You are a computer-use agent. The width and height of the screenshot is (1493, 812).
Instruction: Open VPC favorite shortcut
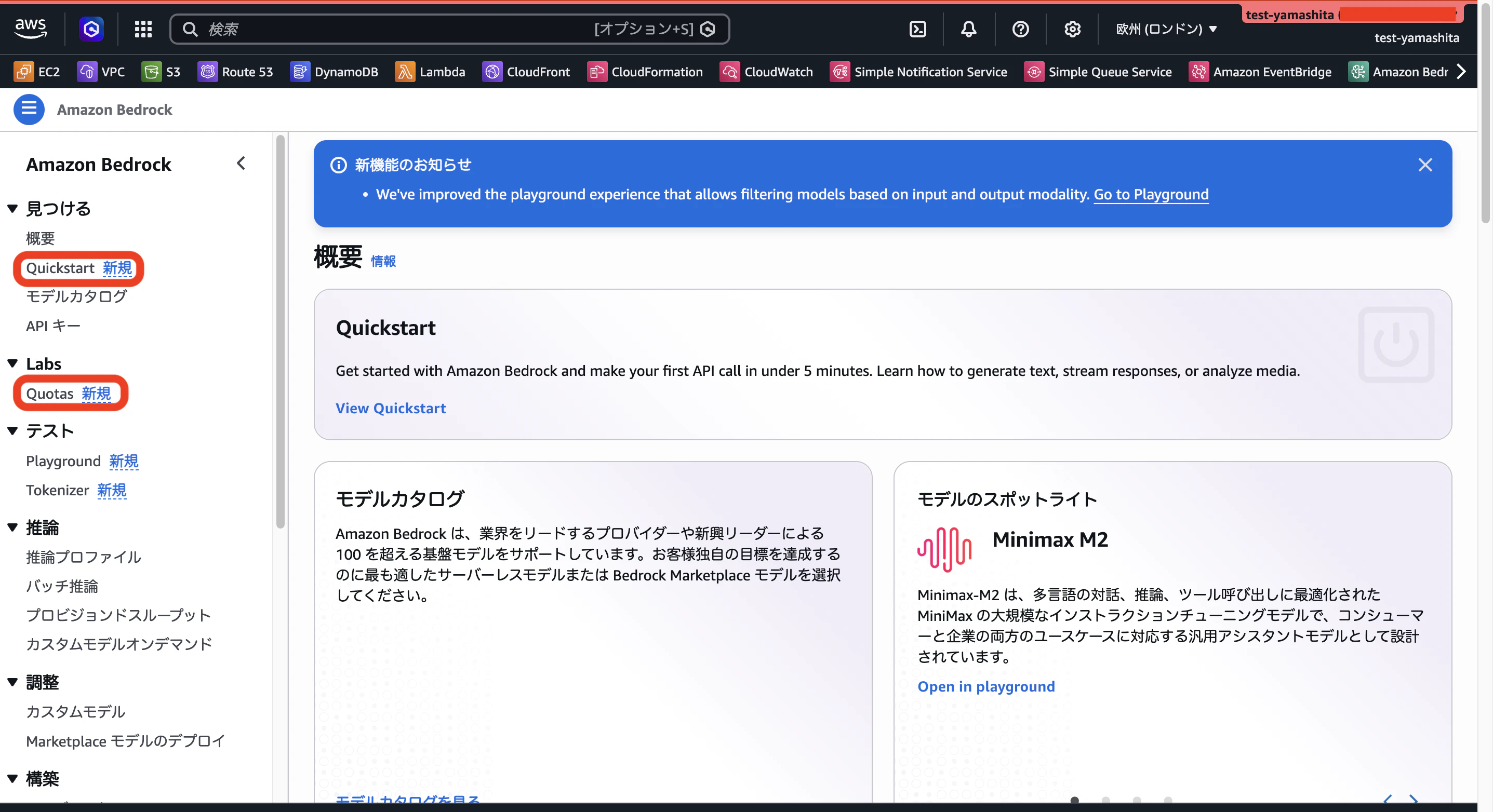(101, 72)
